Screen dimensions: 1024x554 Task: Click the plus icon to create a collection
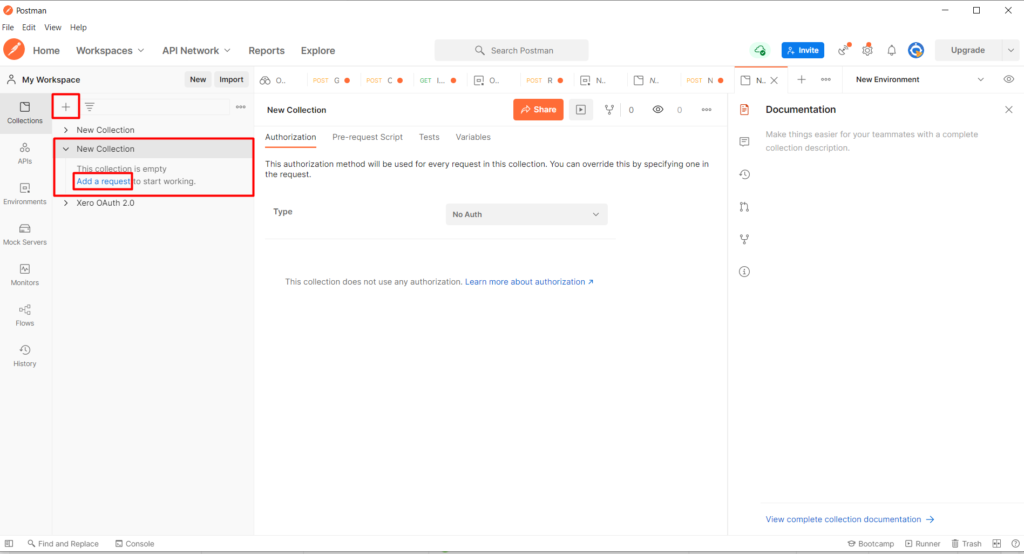tap(65, 106)
